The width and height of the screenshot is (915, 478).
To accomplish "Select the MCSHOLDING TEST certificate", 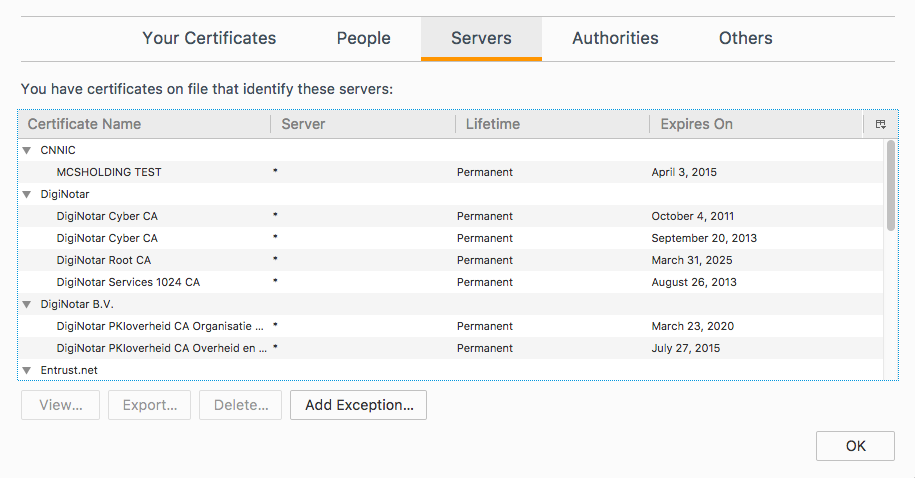I will coord(450,172).
